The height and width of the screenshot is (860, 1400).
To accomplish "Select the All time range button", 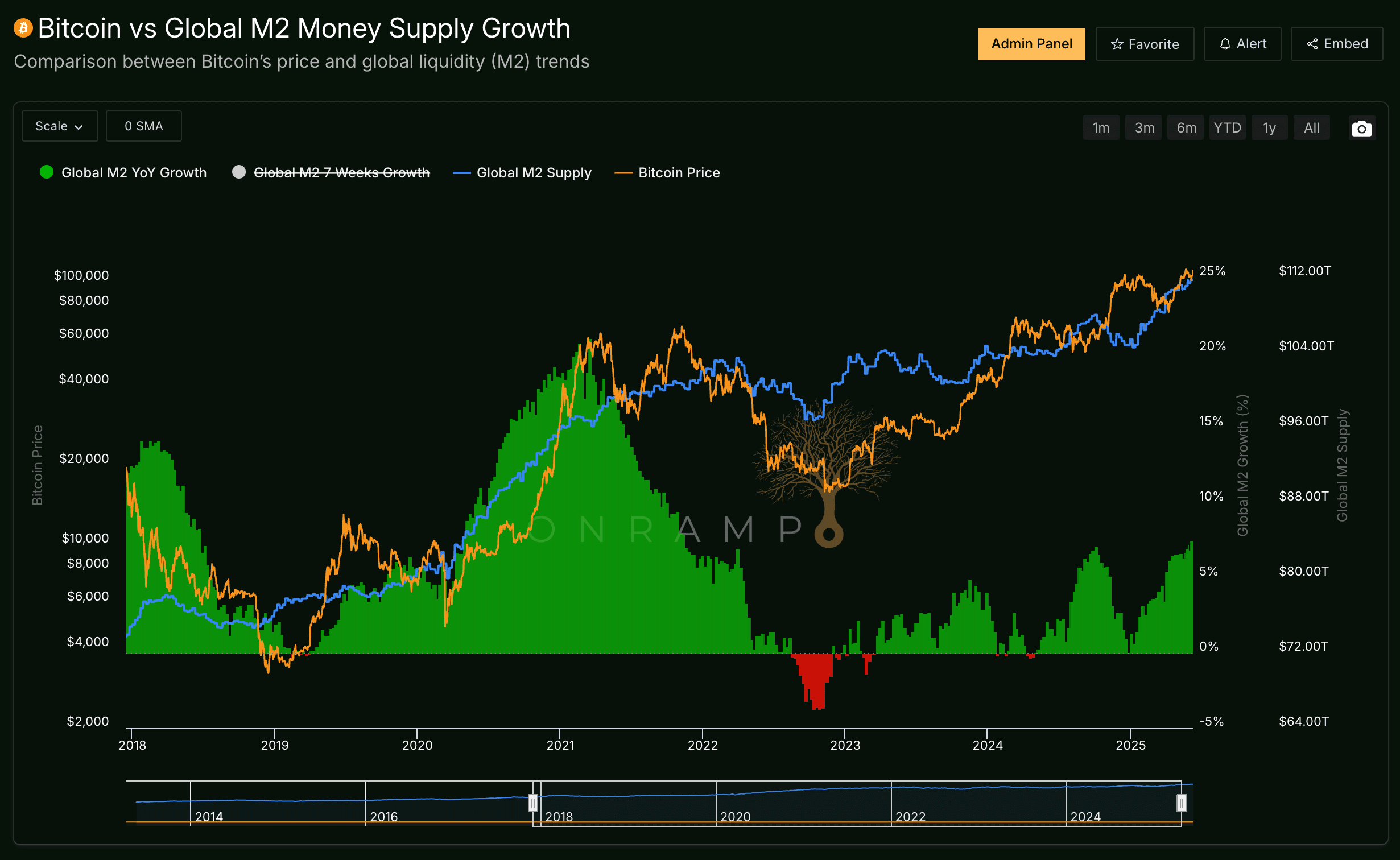I will tap(1311, 128).
